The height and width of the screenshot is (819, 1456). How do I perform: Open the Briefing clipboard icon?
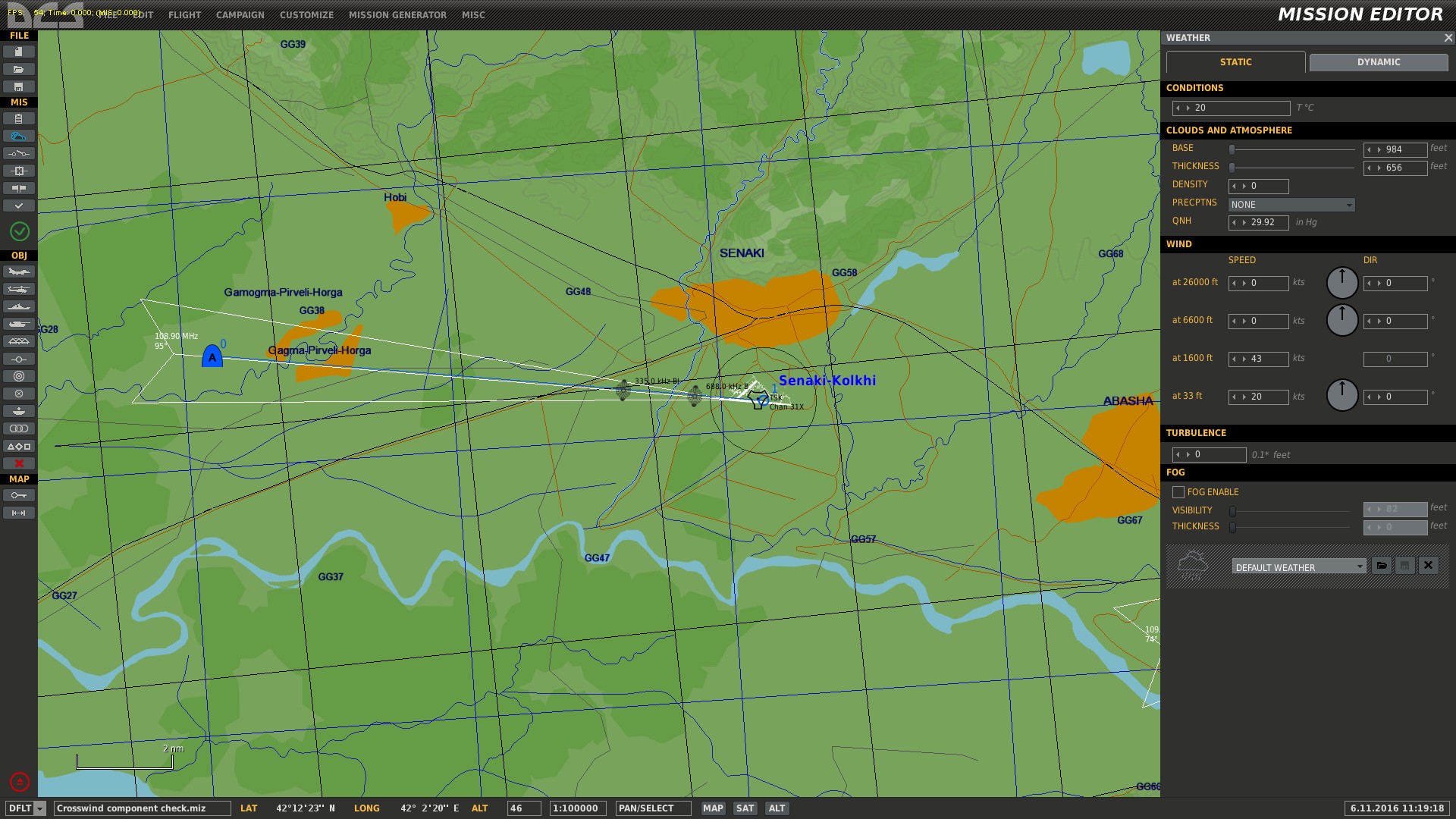coord(19,118)
